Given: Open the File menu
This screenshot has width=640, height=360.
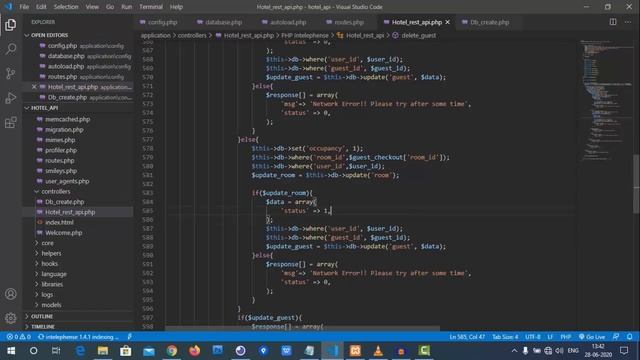Looking at the screenshot, I should pos(24,7).
